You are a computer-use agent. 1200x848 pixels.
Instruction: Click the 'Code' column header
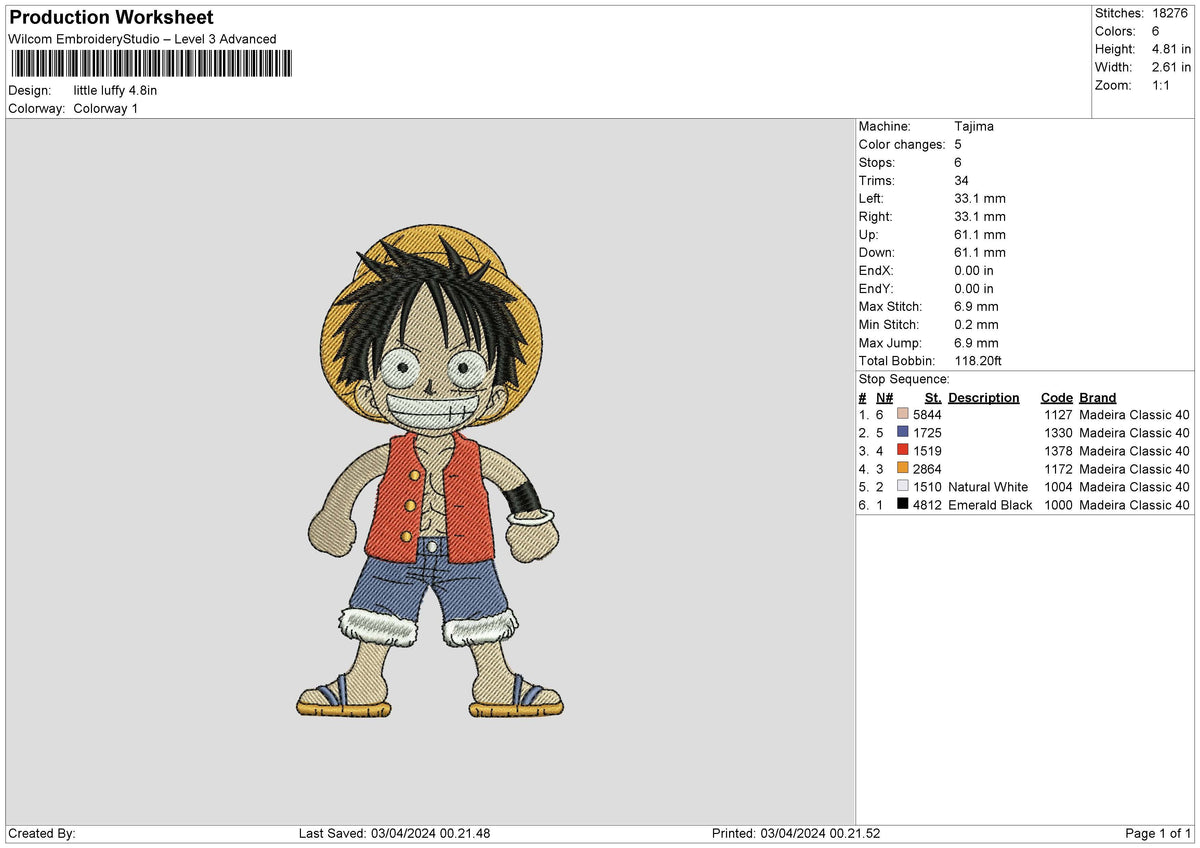(1056, 398)
